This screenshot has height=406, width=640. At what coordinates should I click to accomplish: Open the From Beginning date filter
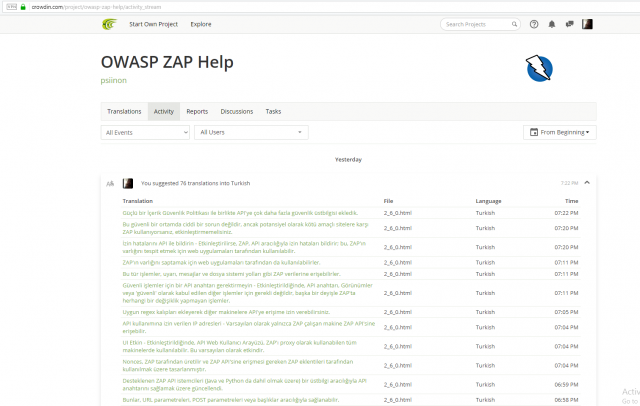pyautogui.click(x=560, y=132)
